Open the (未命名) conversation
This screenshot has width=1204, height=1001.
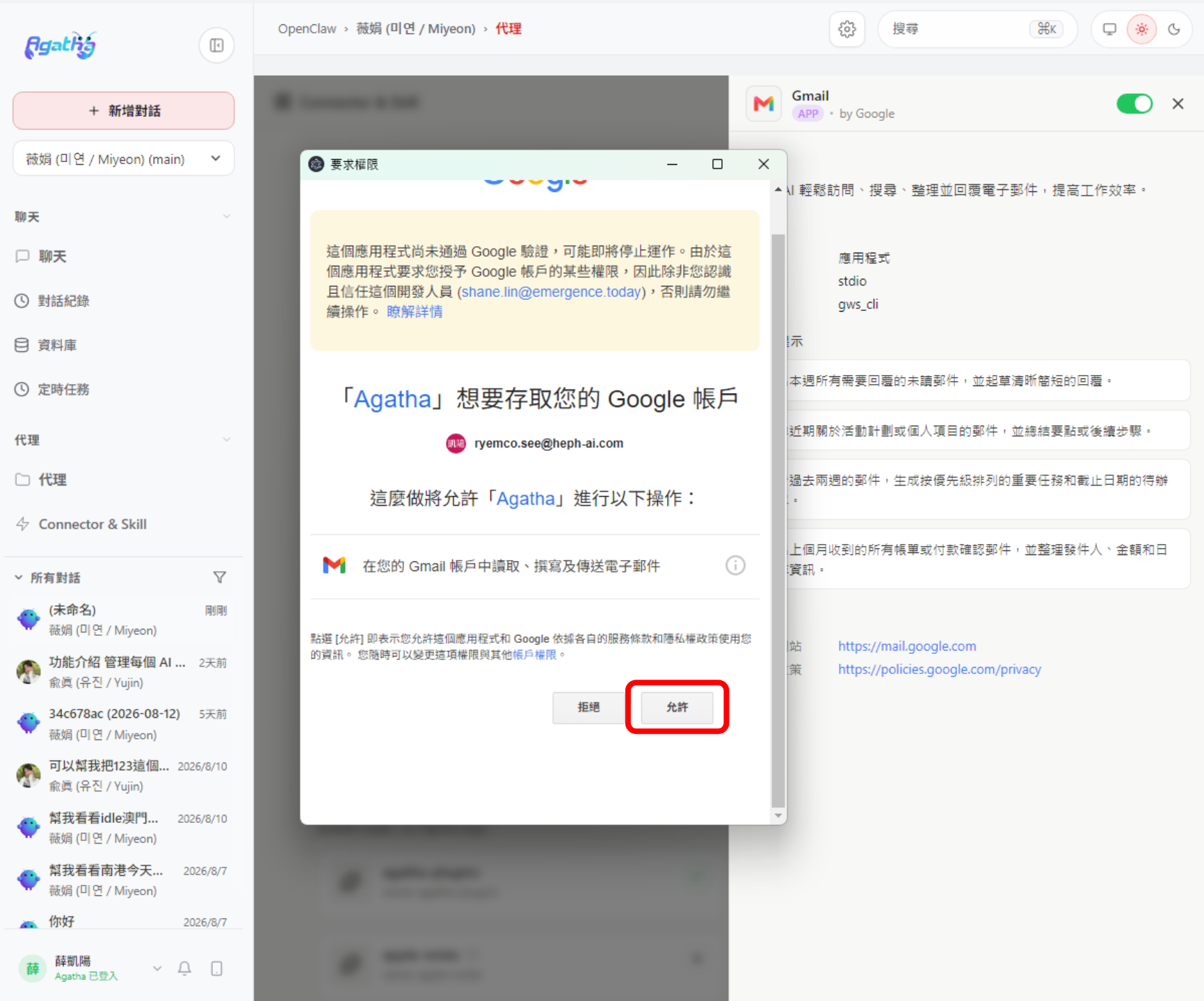click(x=124, y=619)
